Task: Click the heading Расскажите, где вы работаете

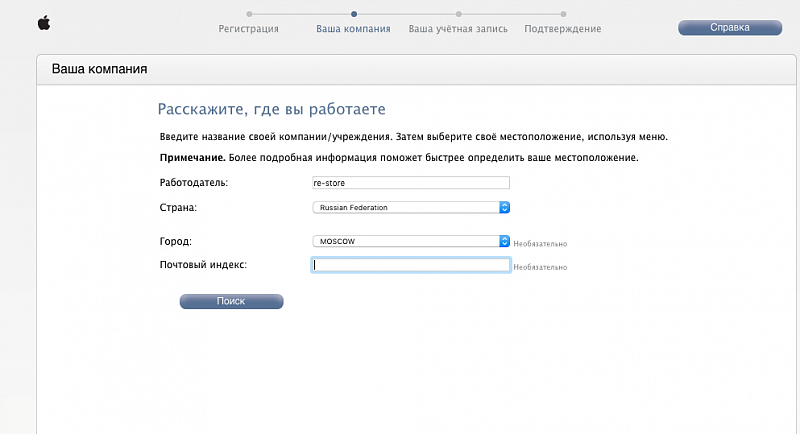Action: [272, 109]
